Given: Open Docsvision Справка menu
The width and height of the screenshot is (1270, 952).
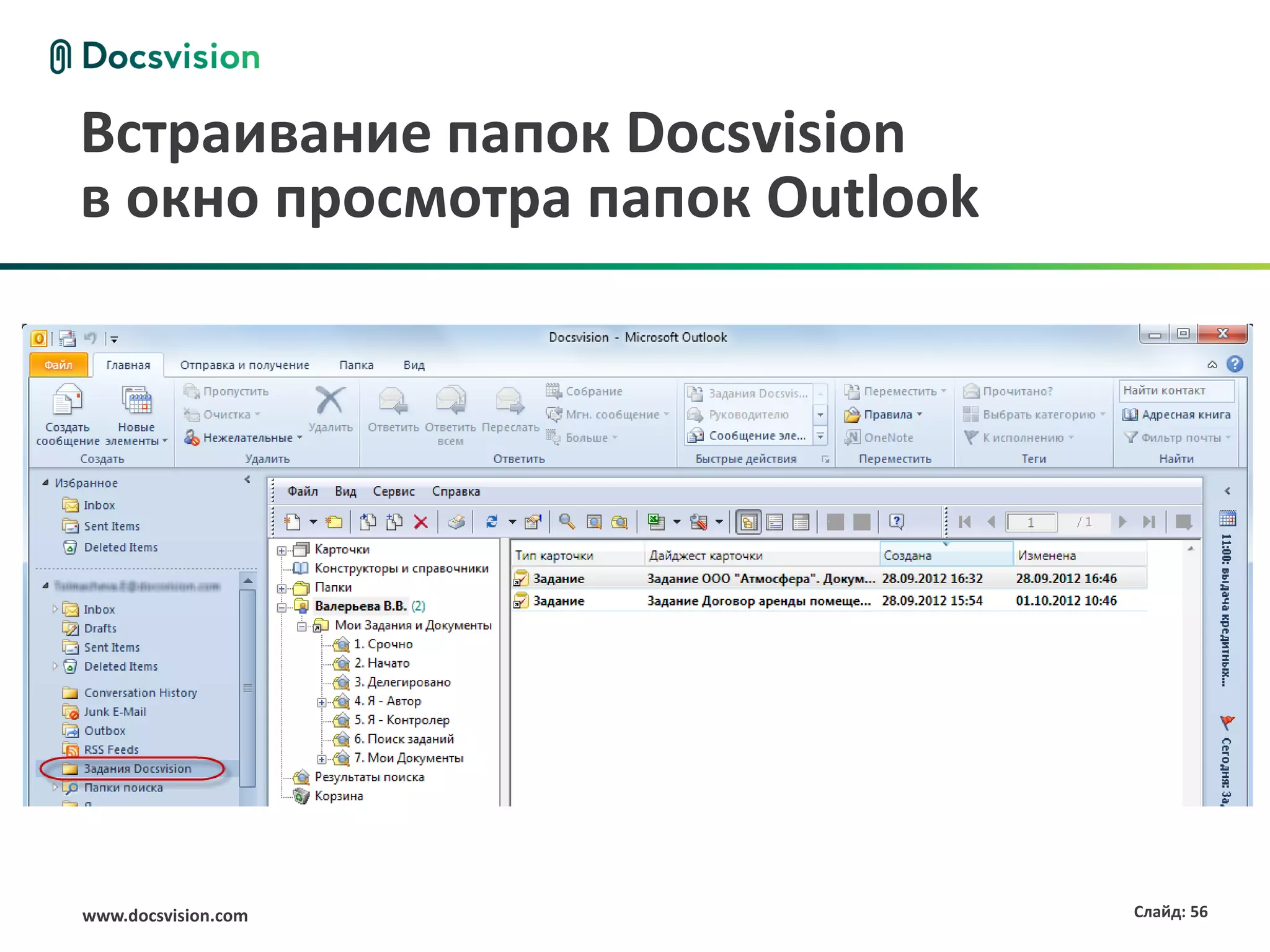Looking at the screenshot, I should coord(456,491).
